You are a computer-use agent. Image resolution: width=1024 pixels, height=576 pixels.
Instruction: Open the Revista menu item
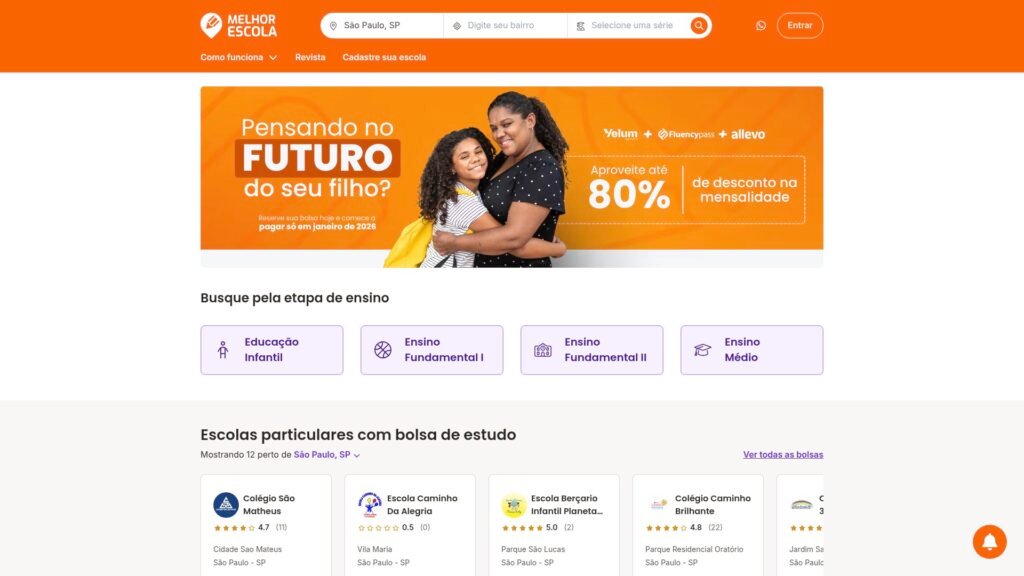(310, 57)
